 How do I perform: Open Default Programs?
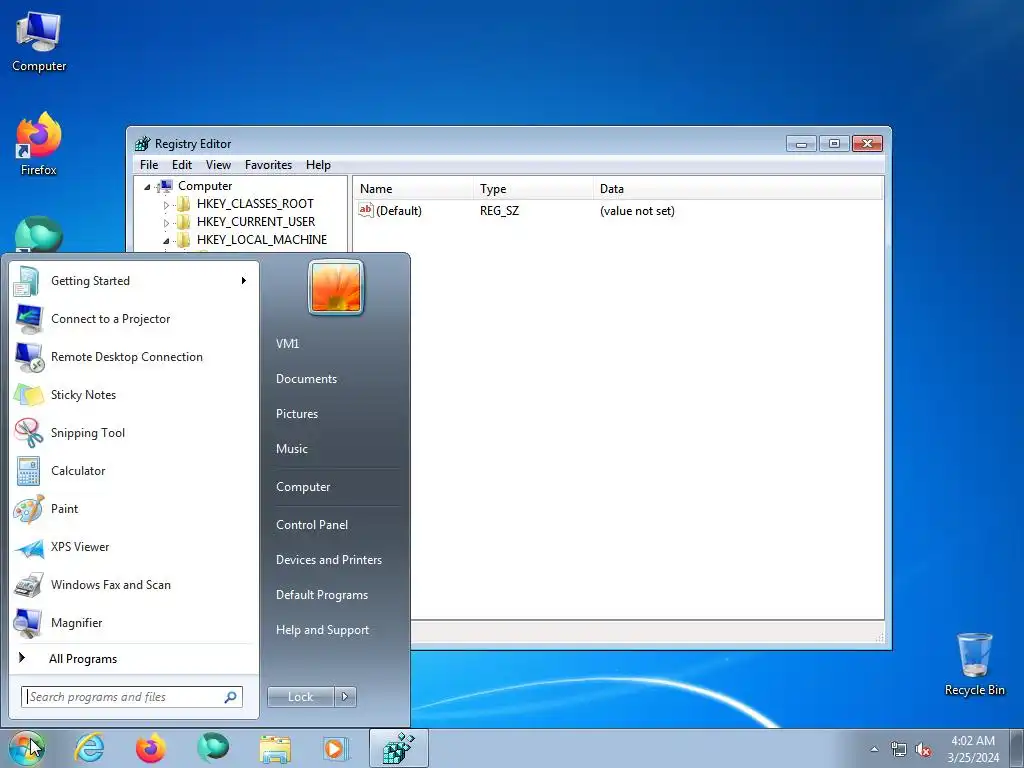pyautogui.click(x=322, y=595)
